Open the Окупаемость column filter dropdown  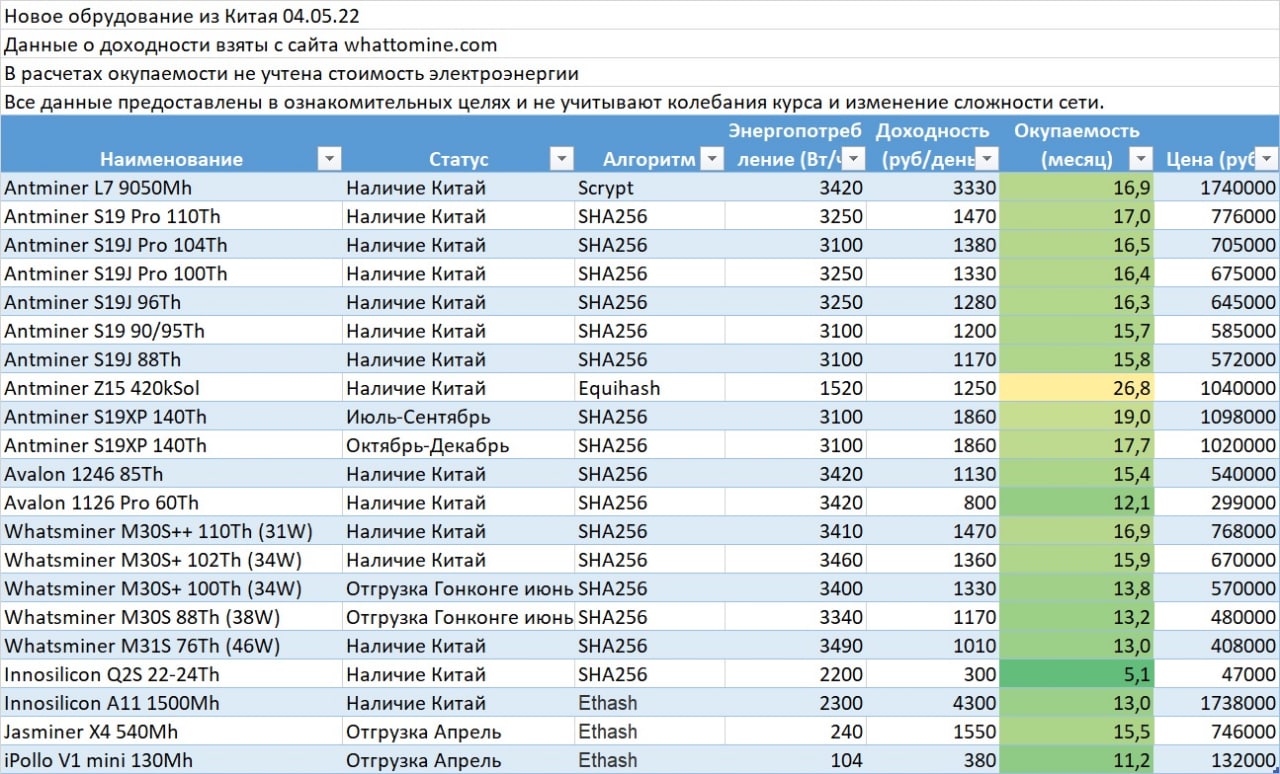point(1142,159)
